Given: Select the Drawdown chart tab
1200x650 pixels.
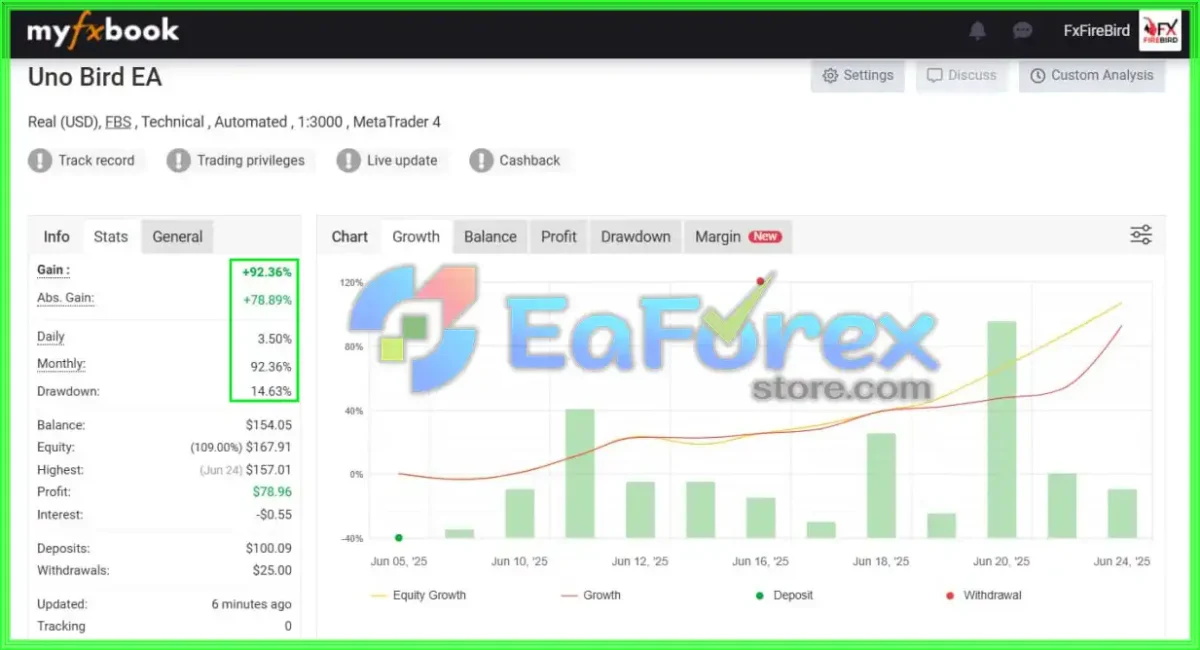Looking at the screenshot, I should coord(636,237).
